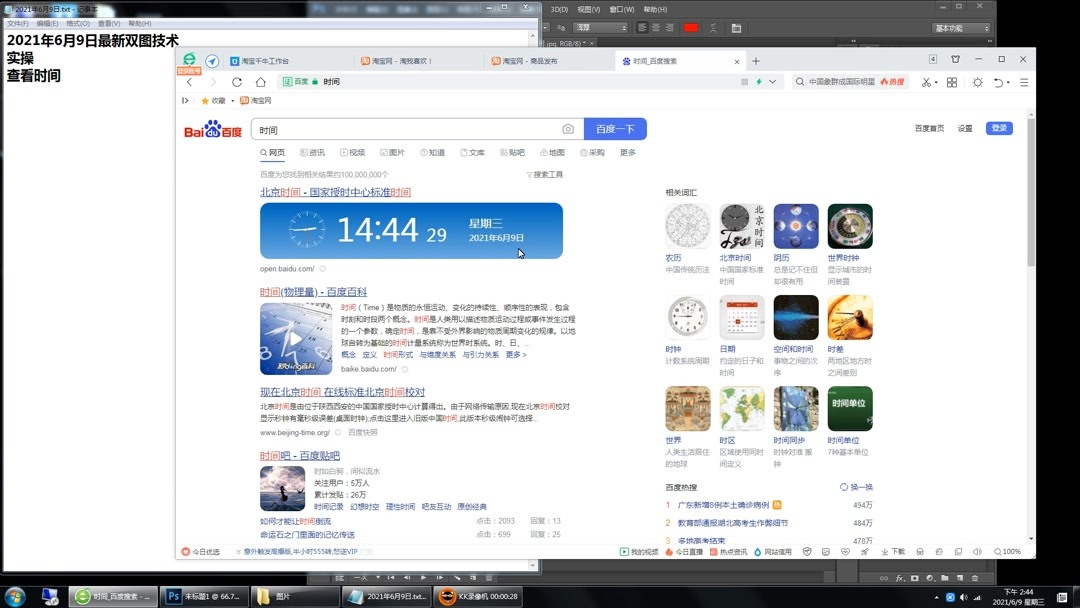Open the browser hamburger menu icon

1023,83
